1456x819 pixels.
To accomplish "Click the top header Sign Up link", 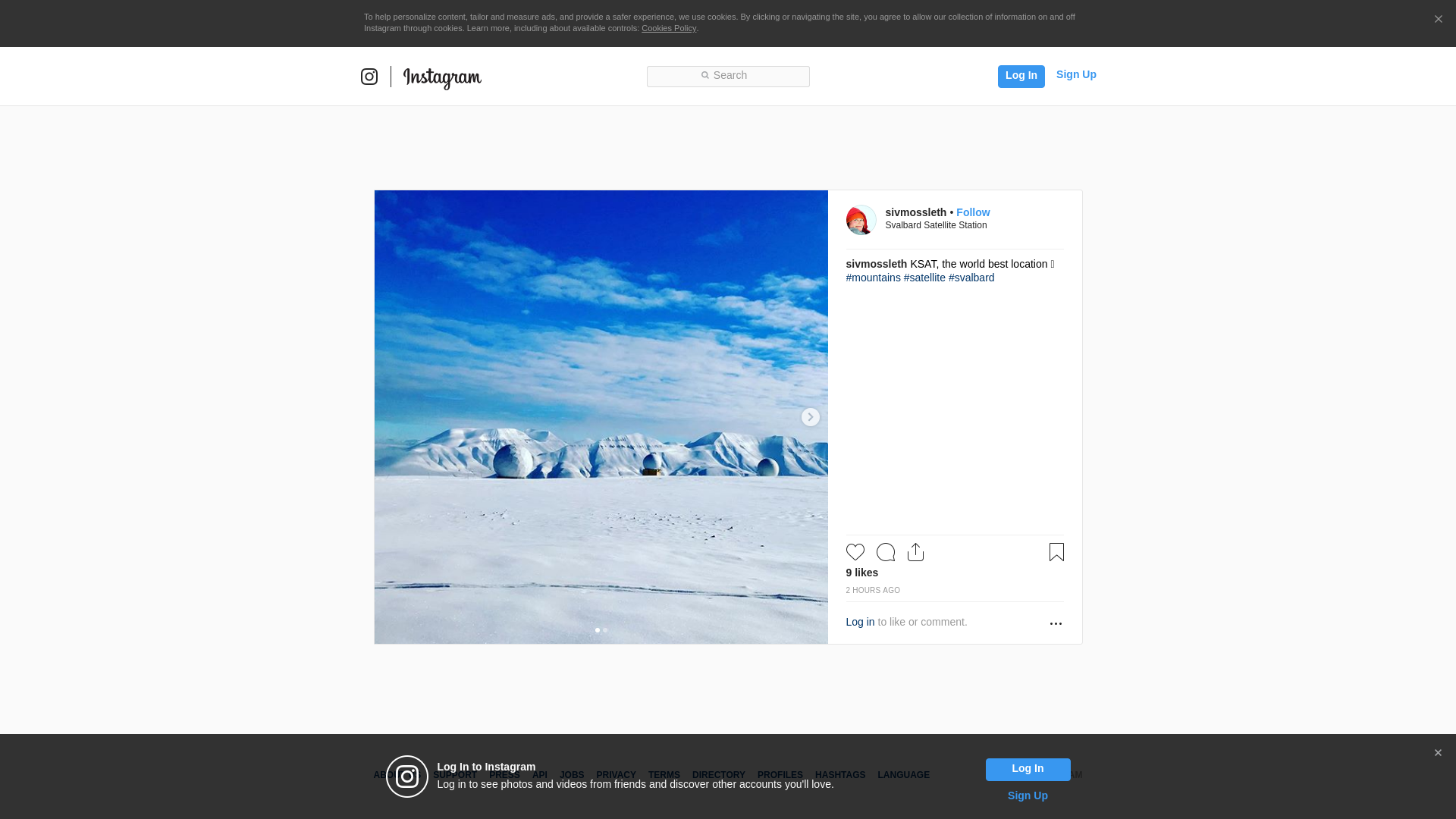I will [x=1076, y=74].
